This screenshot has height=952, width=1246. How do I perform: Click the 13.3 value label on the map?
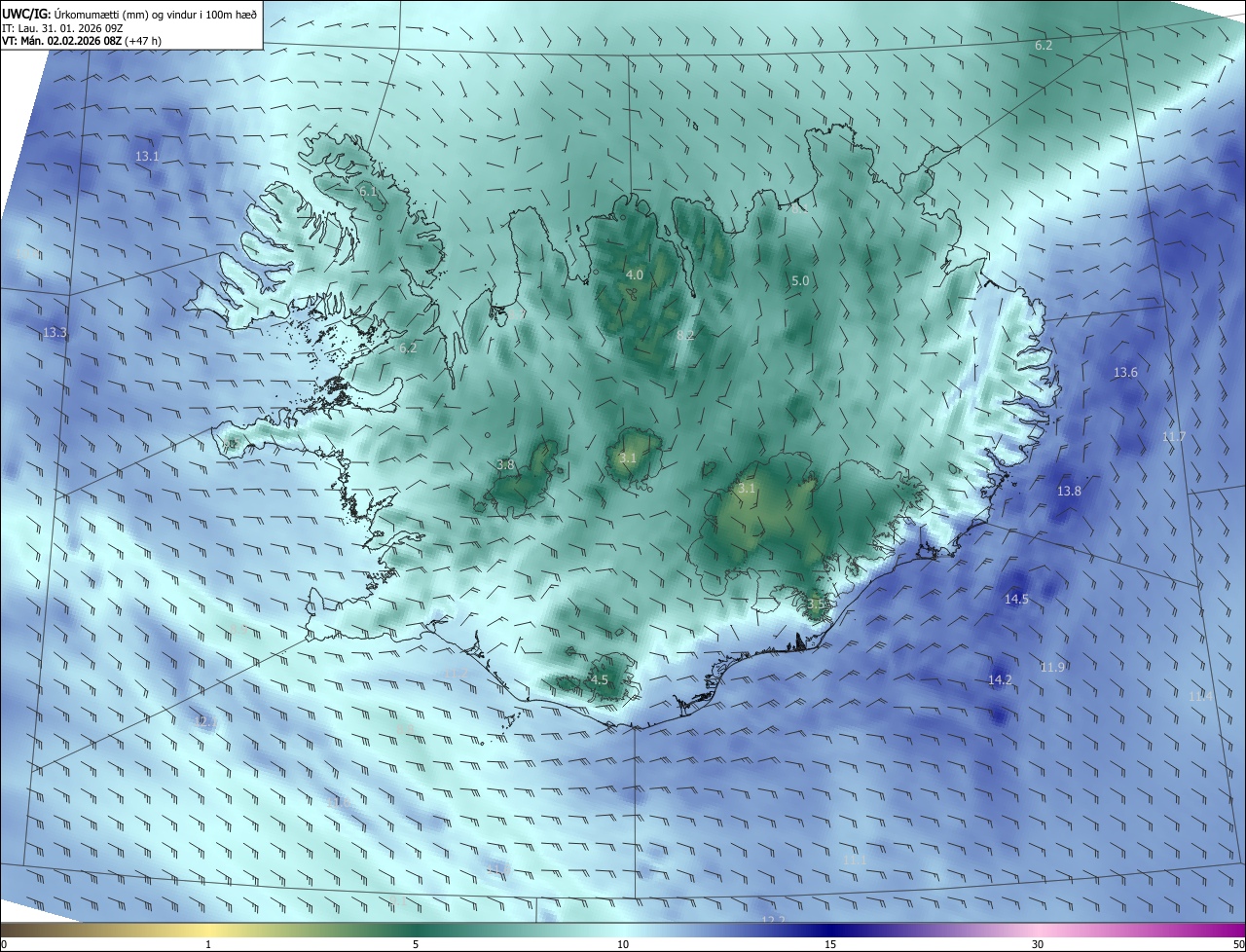(x=55, y=333)
